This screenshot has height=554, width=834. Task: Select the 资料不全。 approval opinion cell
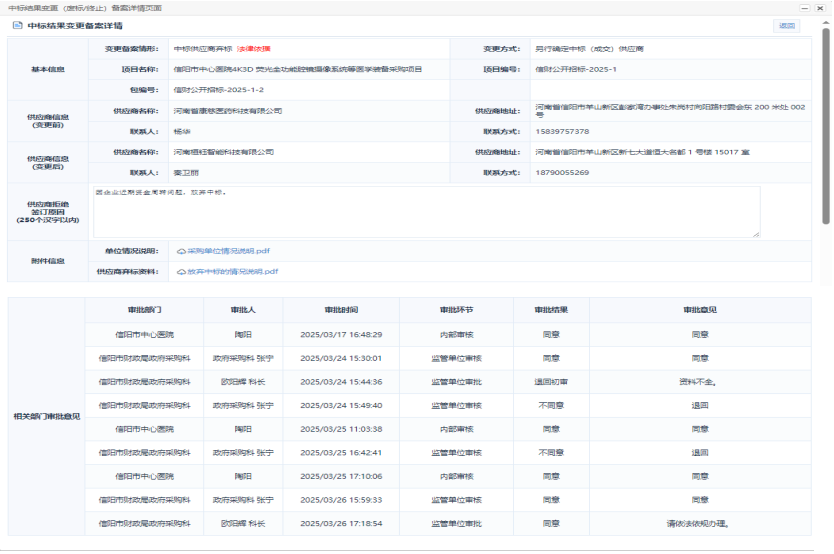[x=700, y=381]
